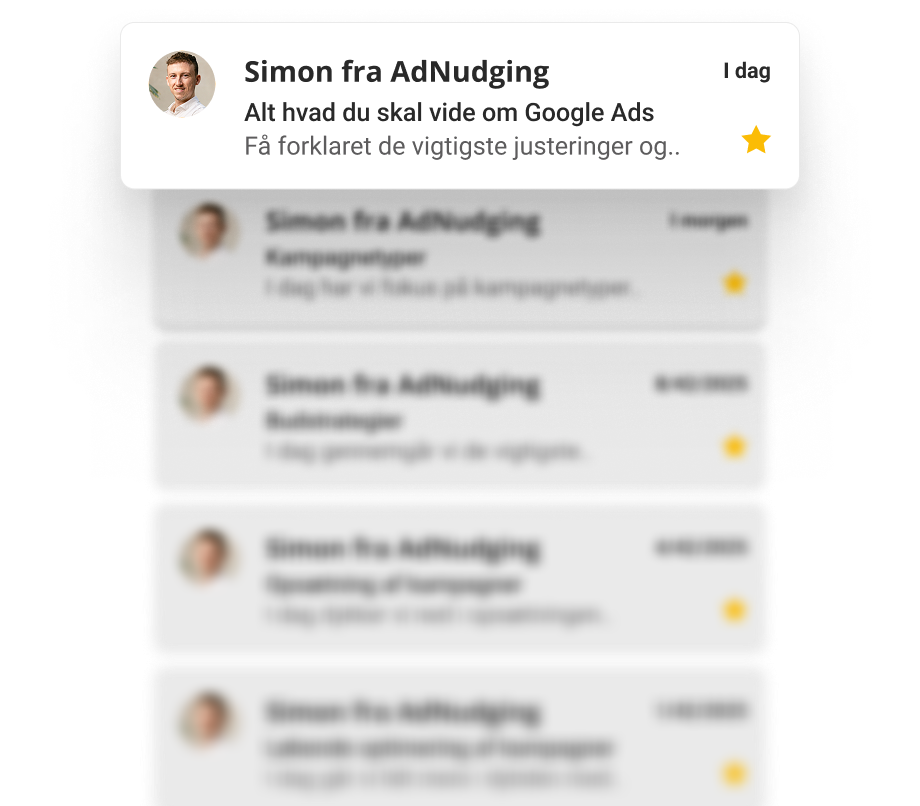Open the 'Opsætning af kampagner' subject line
This screenshot has height=806, width=920.
[393, 584]
